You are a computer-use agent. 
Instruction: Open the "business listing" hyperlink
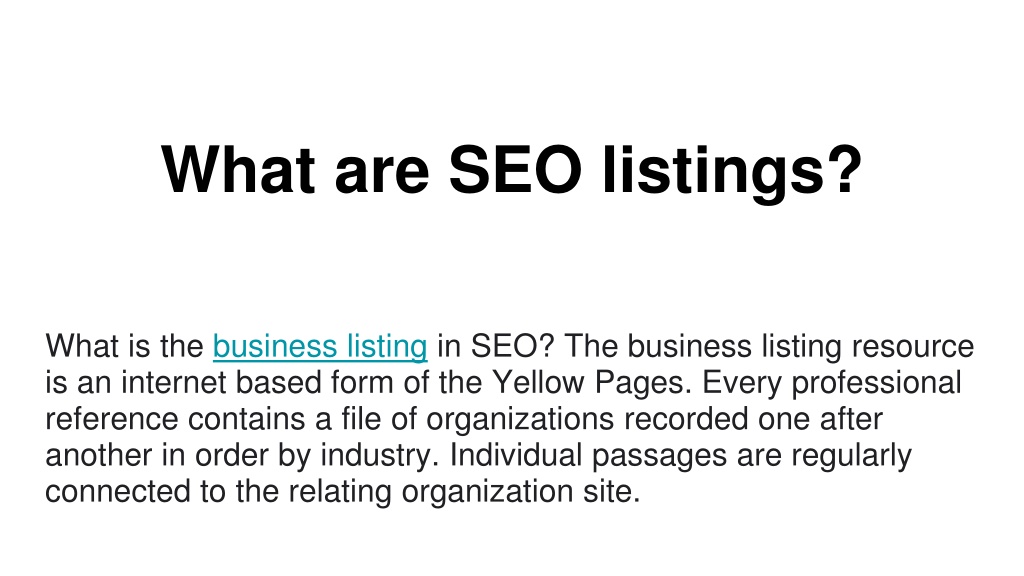pyautogui.click(x=320, y=347)
